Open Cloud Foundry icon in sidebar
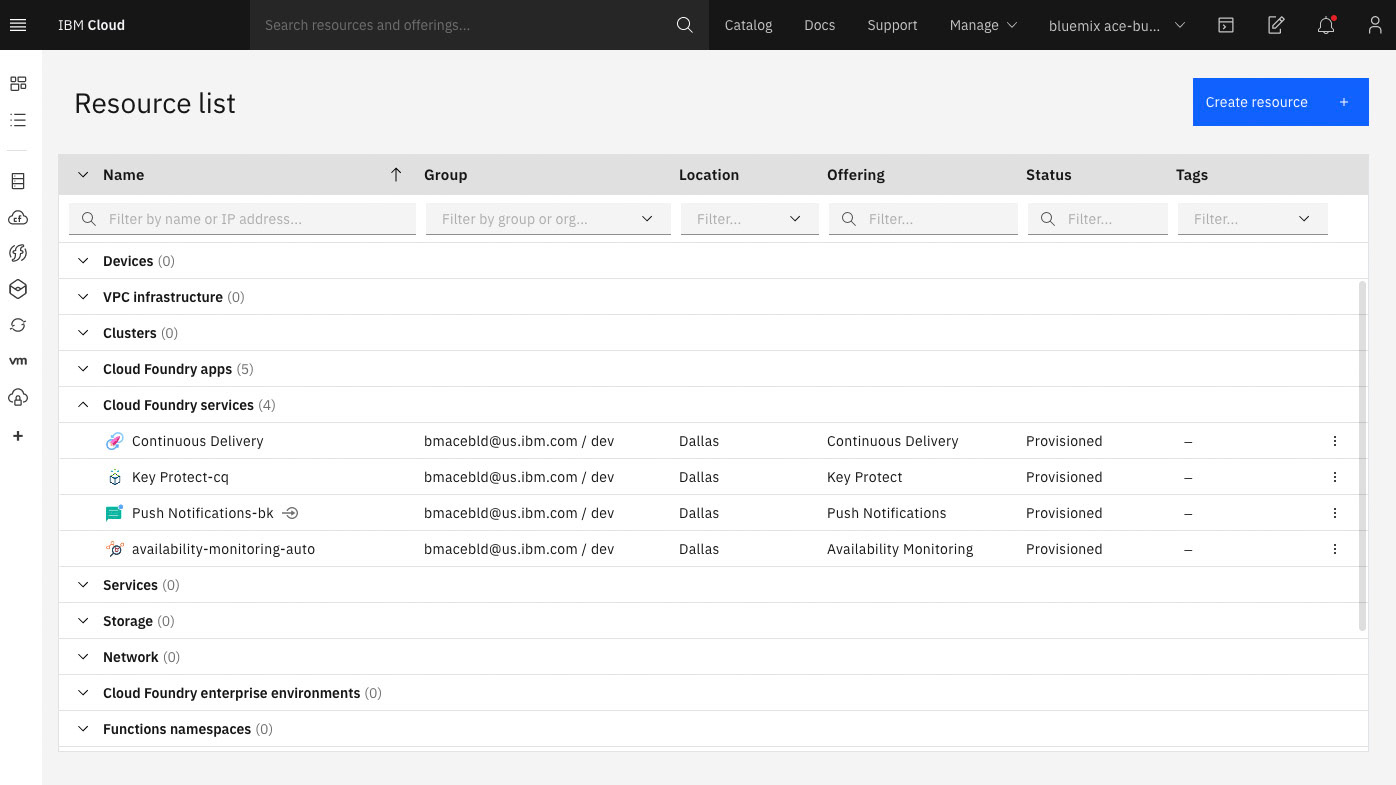Screen dimensions: 1396x785 click(18, 217)
